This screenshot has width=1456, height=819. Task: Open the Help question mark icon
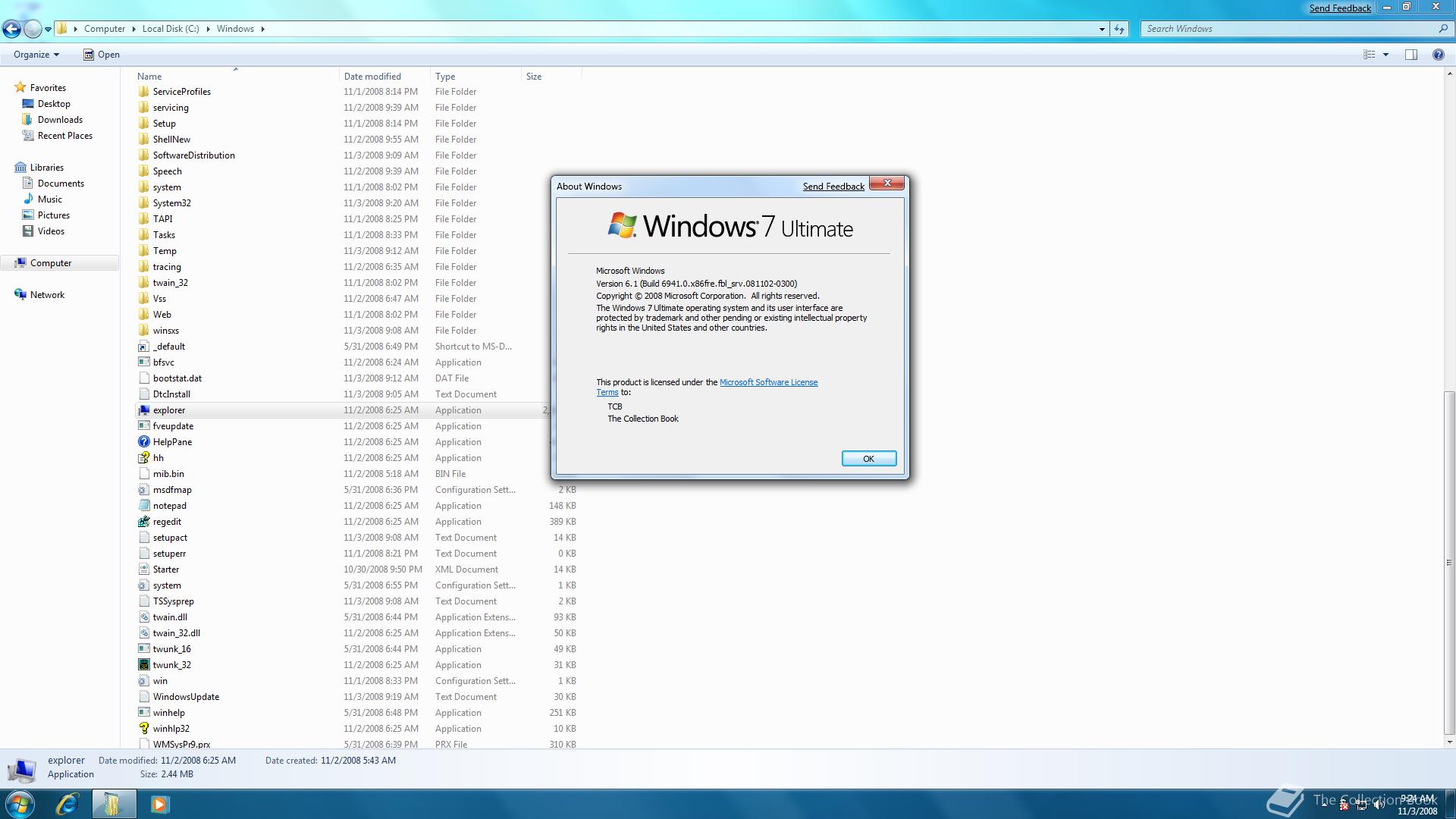(1438, 55)
